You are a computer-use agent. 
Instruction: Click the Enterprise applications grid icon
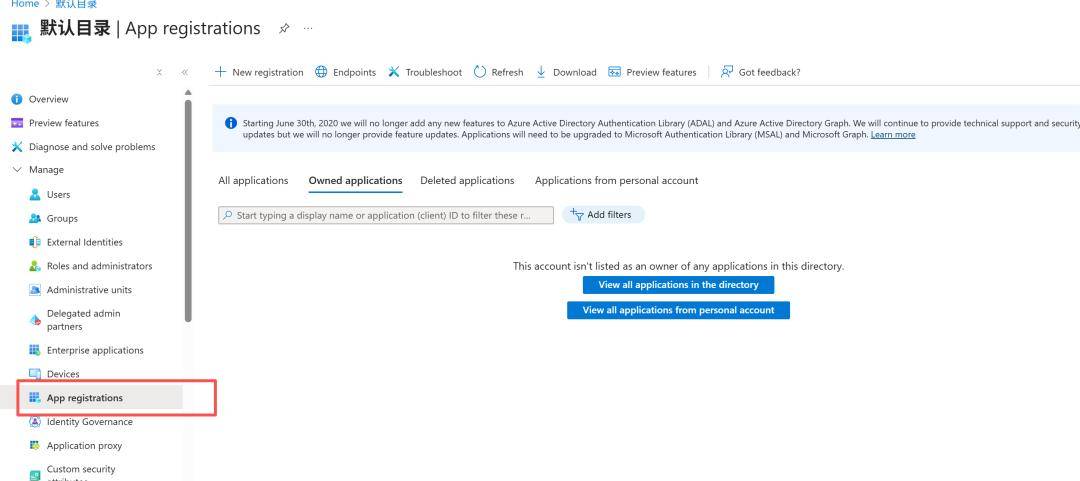35,350
